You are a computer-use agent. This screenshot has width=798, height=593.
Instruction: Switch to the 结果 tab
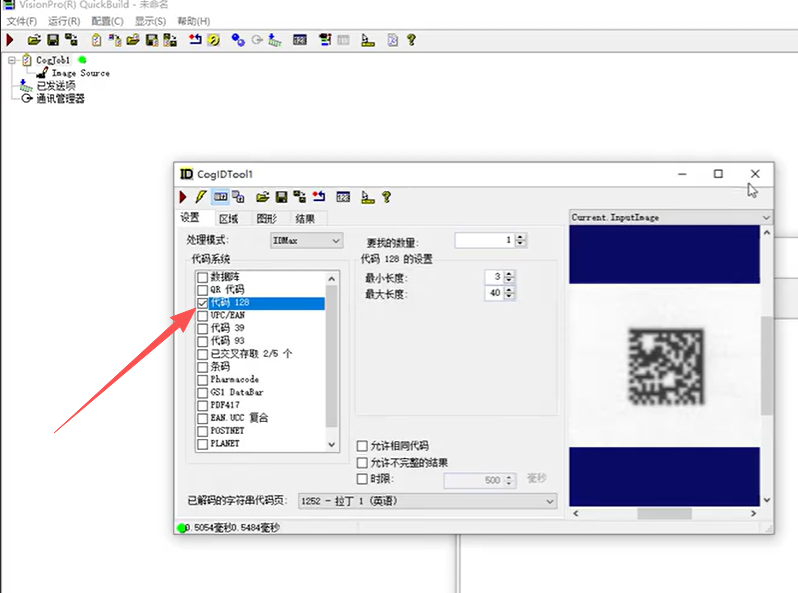click(x=305, y=219)
